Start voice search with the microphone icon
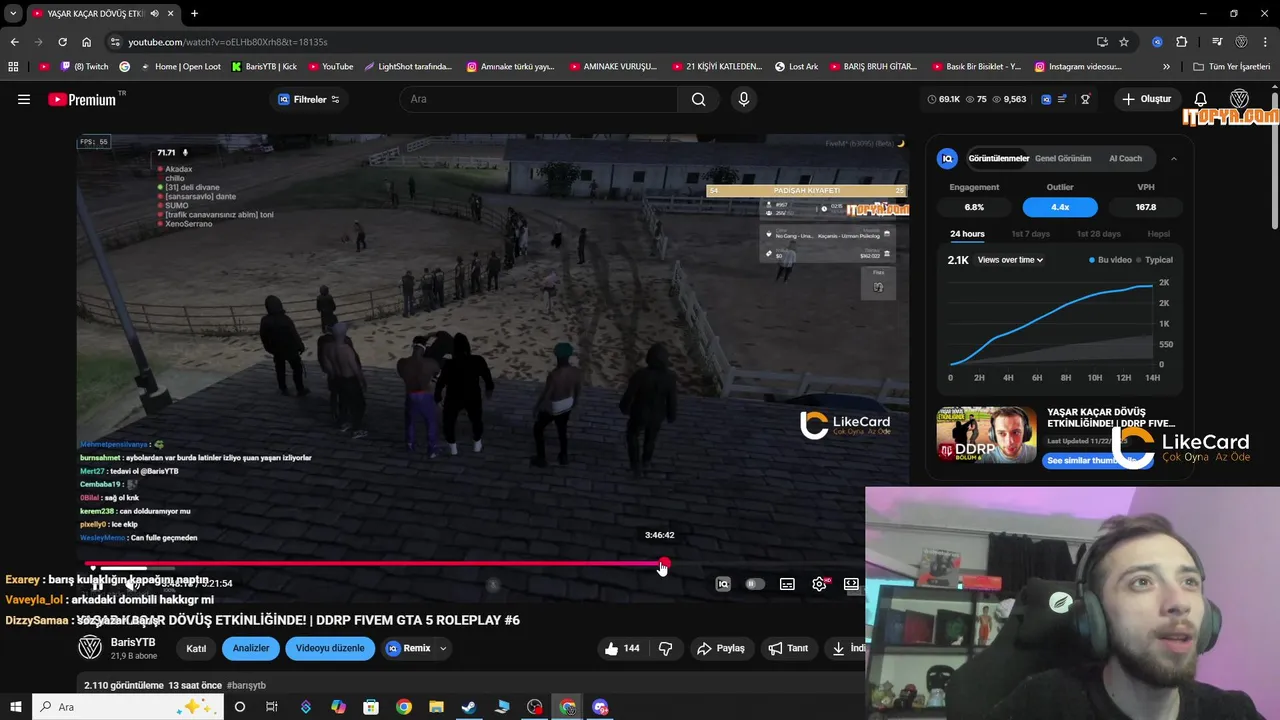This screenshot has height=720, width=1280. click(x=743, y=99)
